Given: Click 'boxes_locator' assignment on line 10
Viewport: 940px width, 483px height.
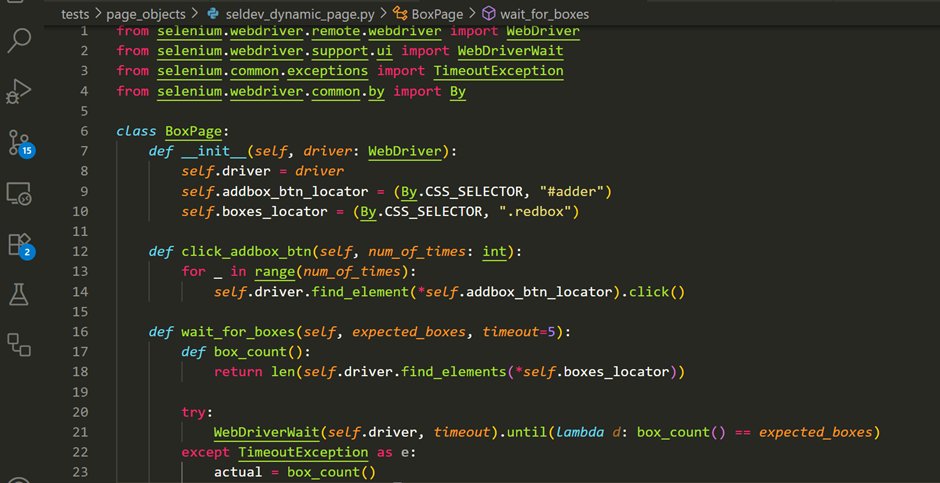Looking at the screenshot, I should click(275, 211).
